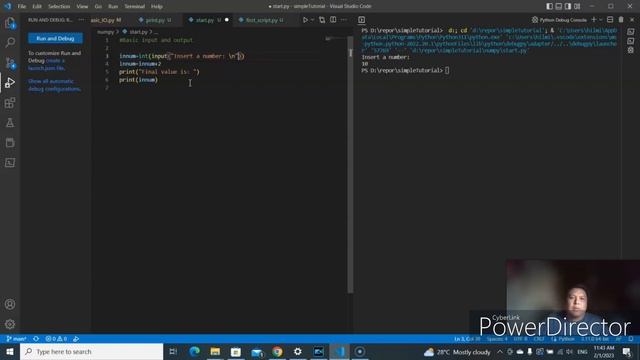Split the terminal panel
Image resolution: width=640 pixels, height=360 pixels.
pos(610,20)
